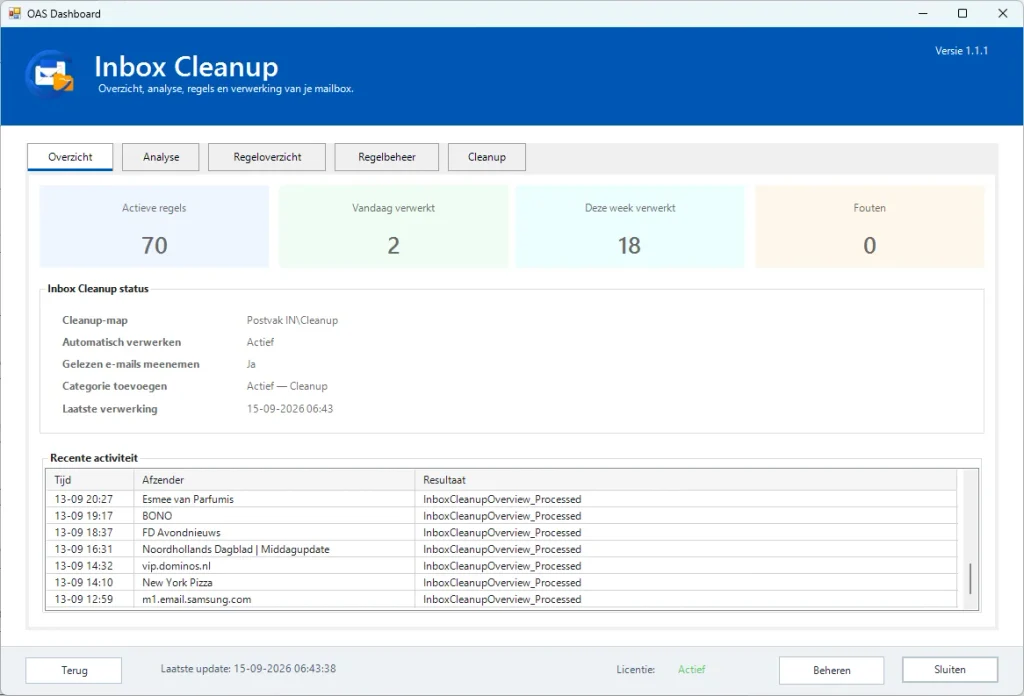Click the OAS Dashboard title bar app icon
Viewport: 1024px width, 696px height.
pos(14,13)
